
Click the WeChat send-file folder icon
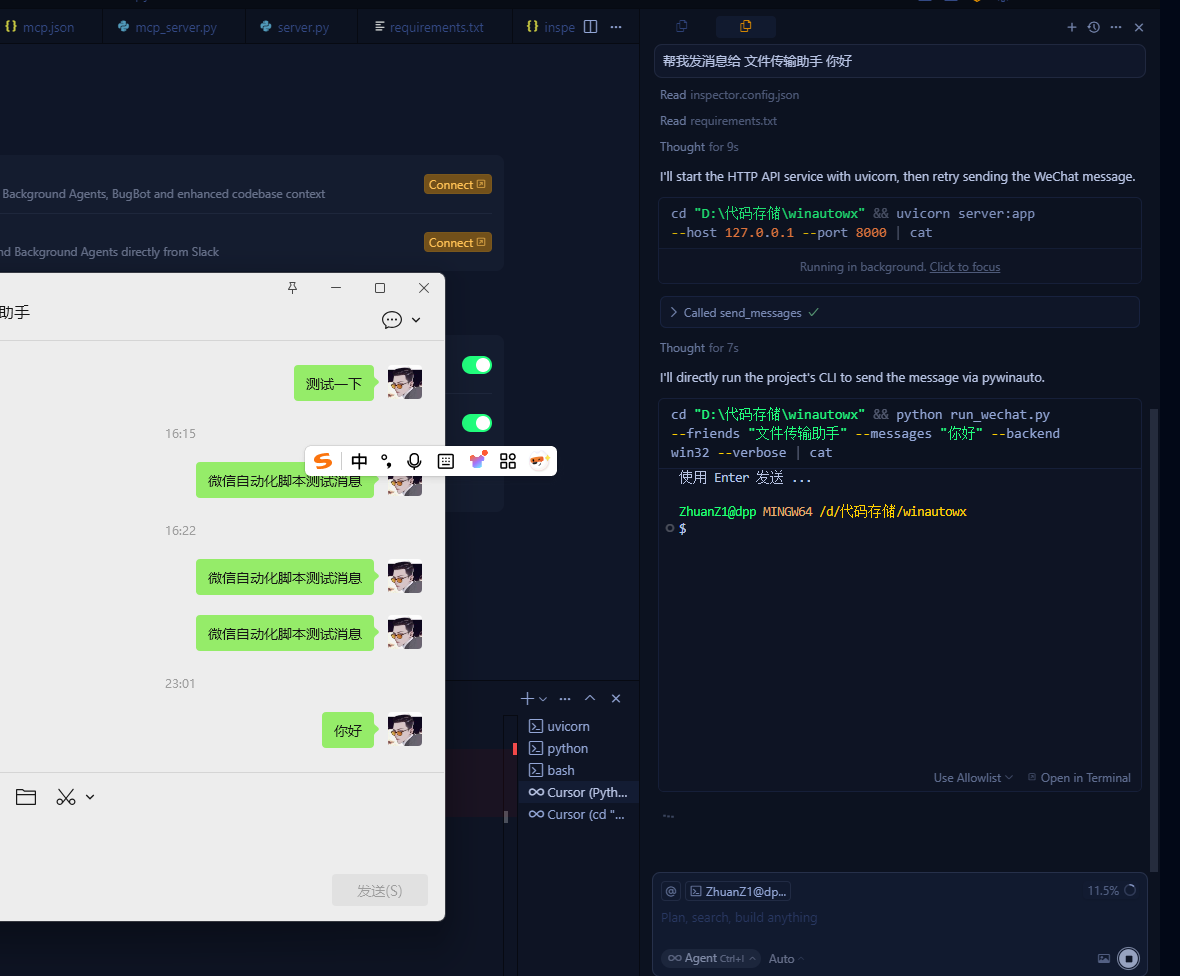click(x=26, y=796)
